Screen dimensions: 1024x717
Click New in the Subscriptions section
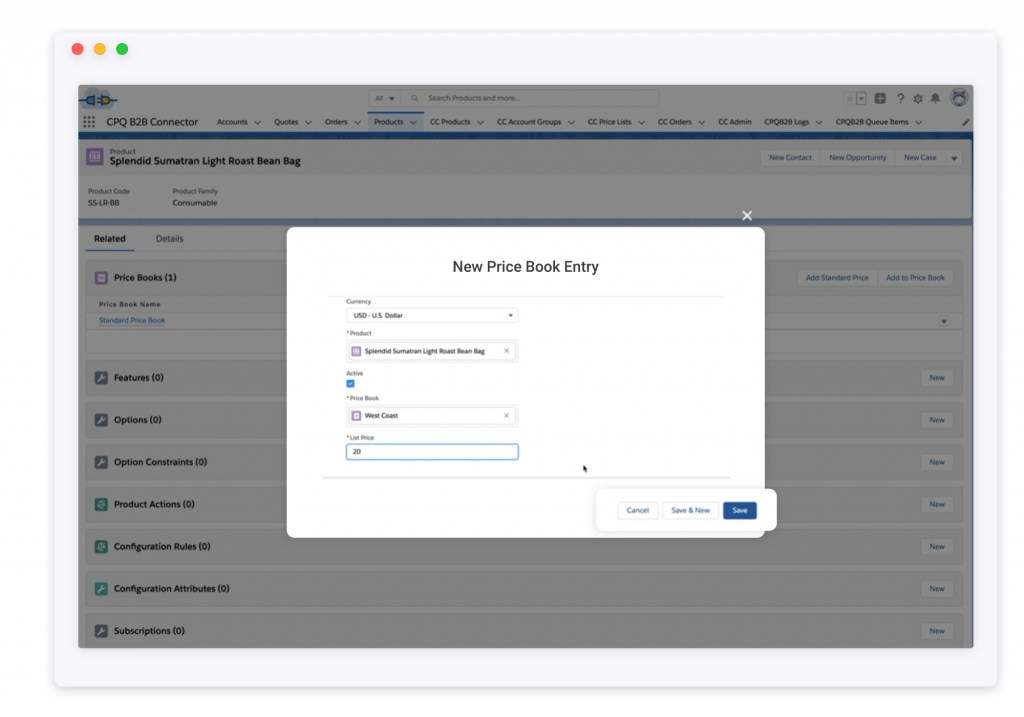936,631
